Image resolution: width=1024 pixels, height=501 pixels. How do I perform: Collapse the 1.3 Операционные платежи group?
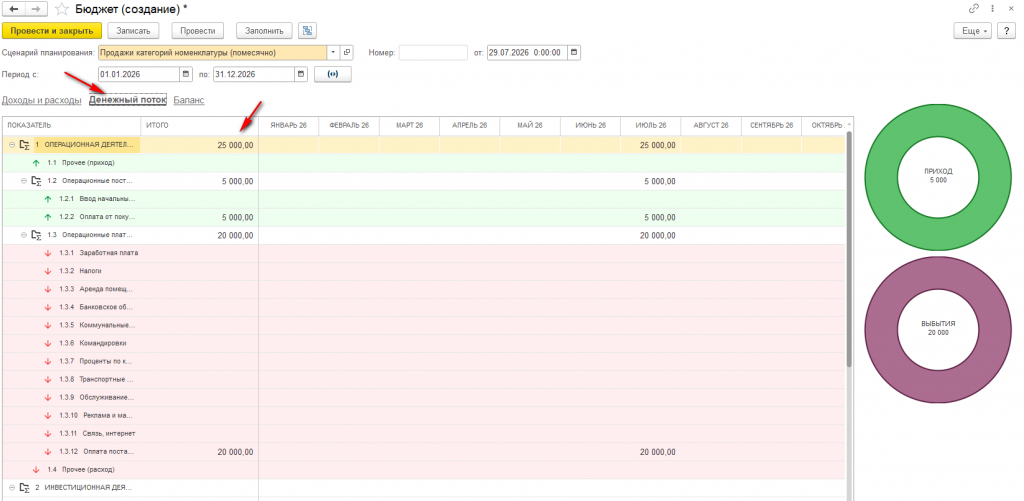click(25, 235)
